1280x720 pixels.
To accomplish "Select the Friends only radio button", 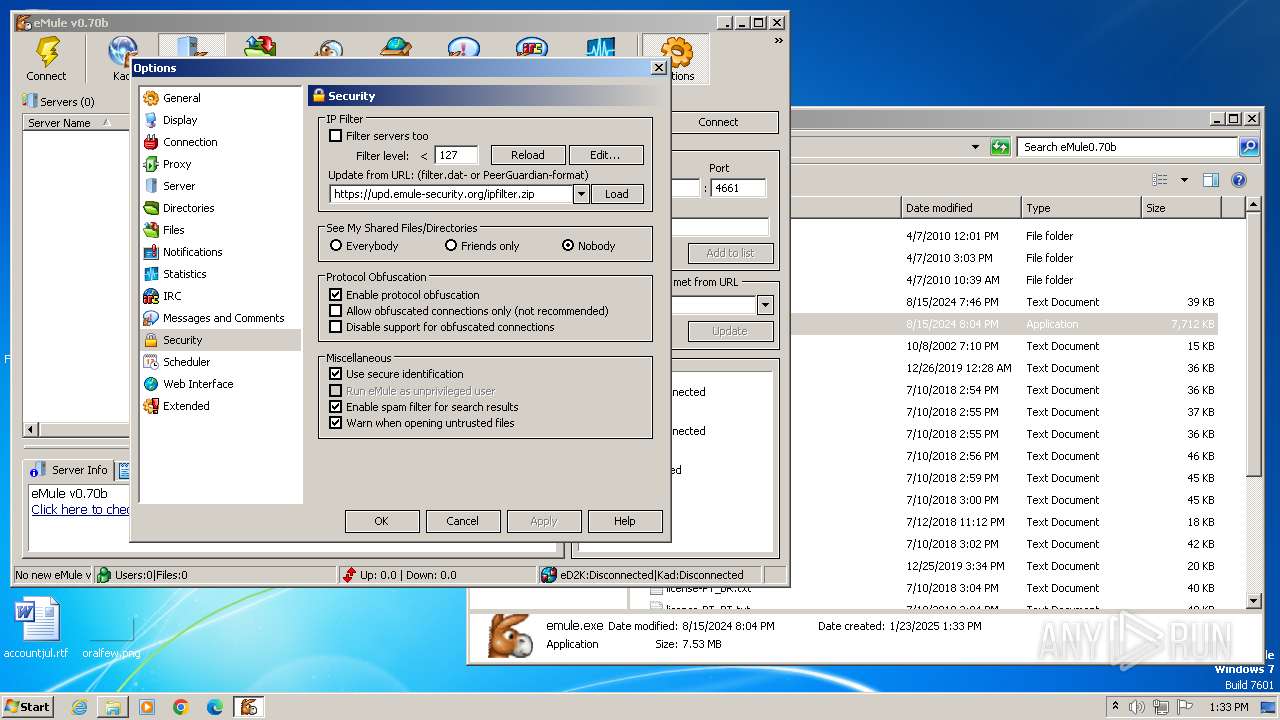I will pyautogui.click(x=451, y=245).
